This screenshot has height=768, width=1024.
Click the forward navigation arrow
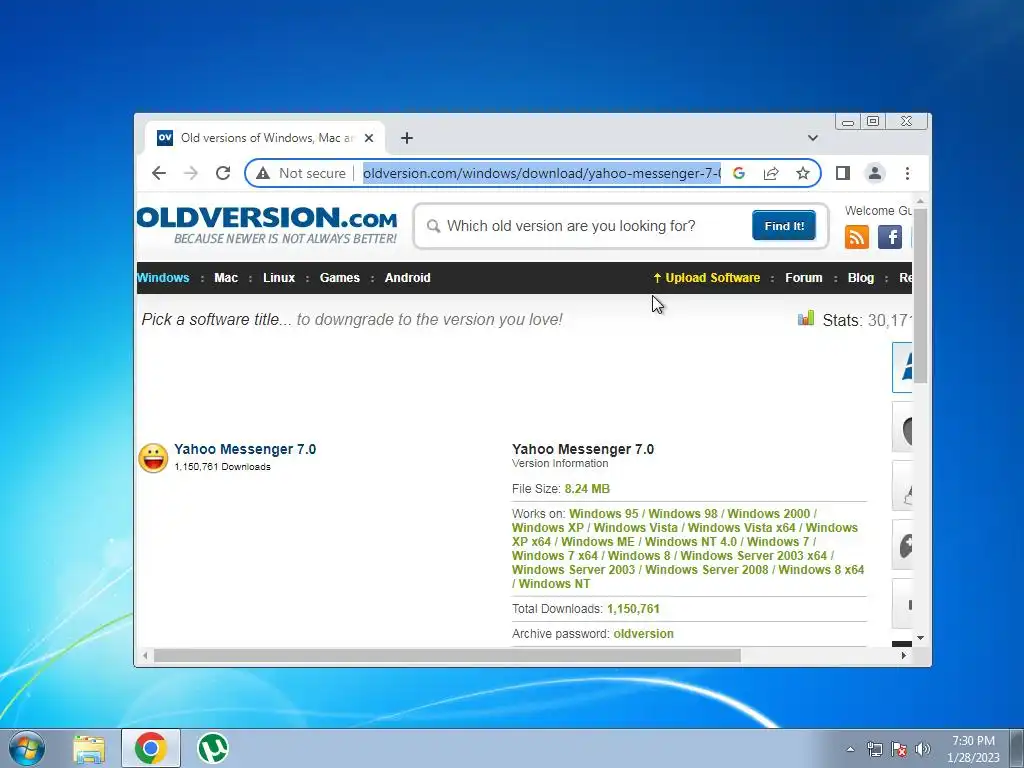tap(191, 173)
